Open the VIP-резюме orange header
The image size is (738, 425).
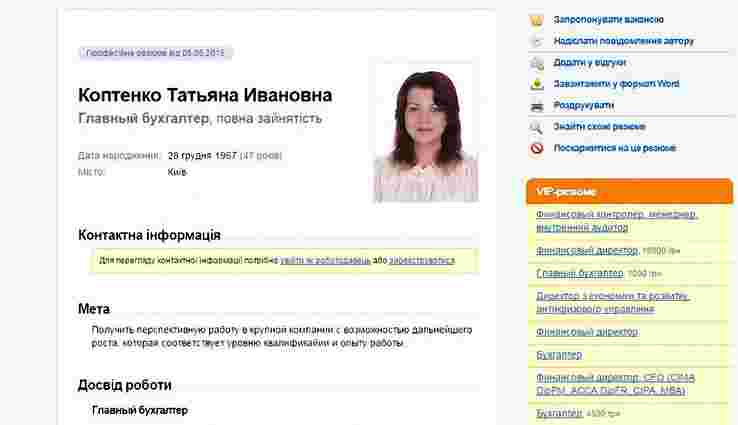coord(630,192)
